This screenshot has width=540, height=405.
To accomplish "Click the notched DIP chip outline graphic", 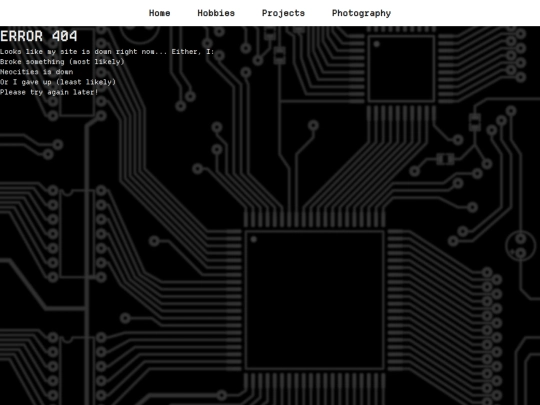I will tap(77, 233).
